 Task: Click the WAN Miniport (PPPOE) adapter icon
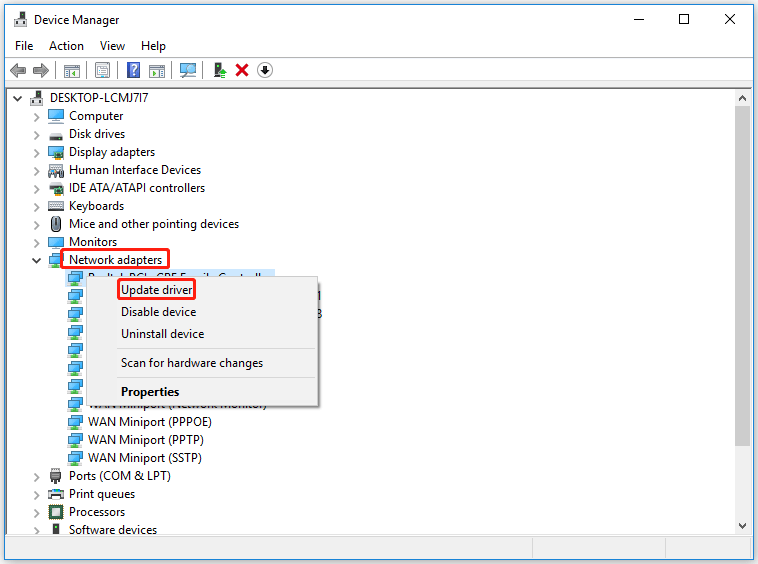(75, 422)
